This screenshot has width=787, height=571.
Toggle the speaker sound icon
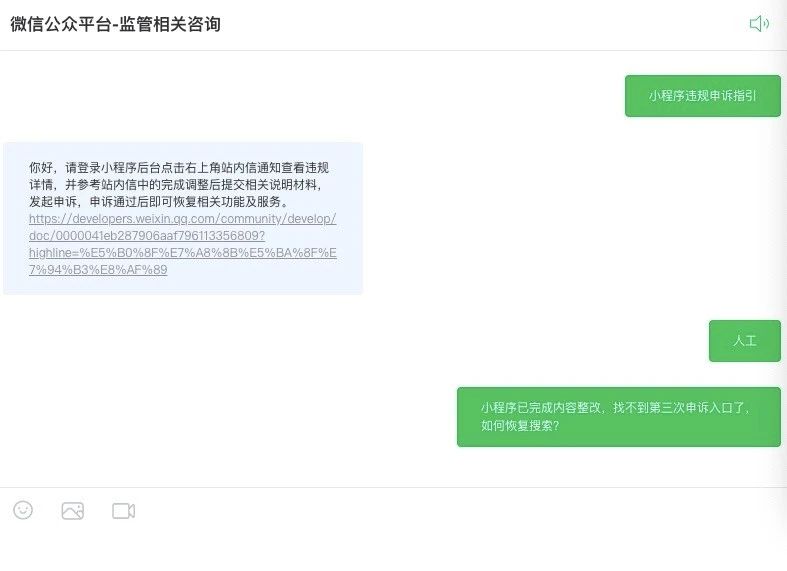click(759, 24)
